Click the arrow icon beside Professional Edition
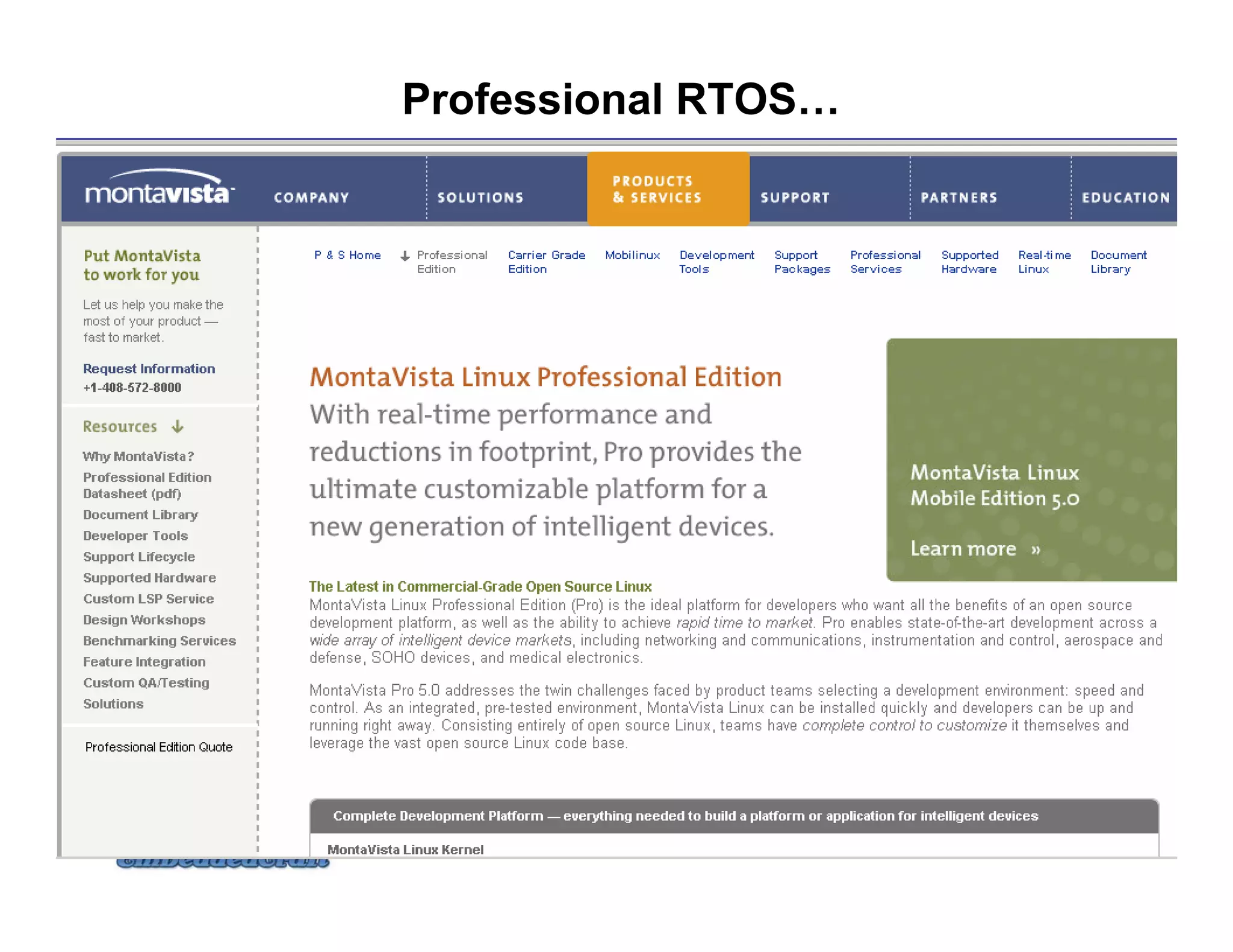 [405, 256]
